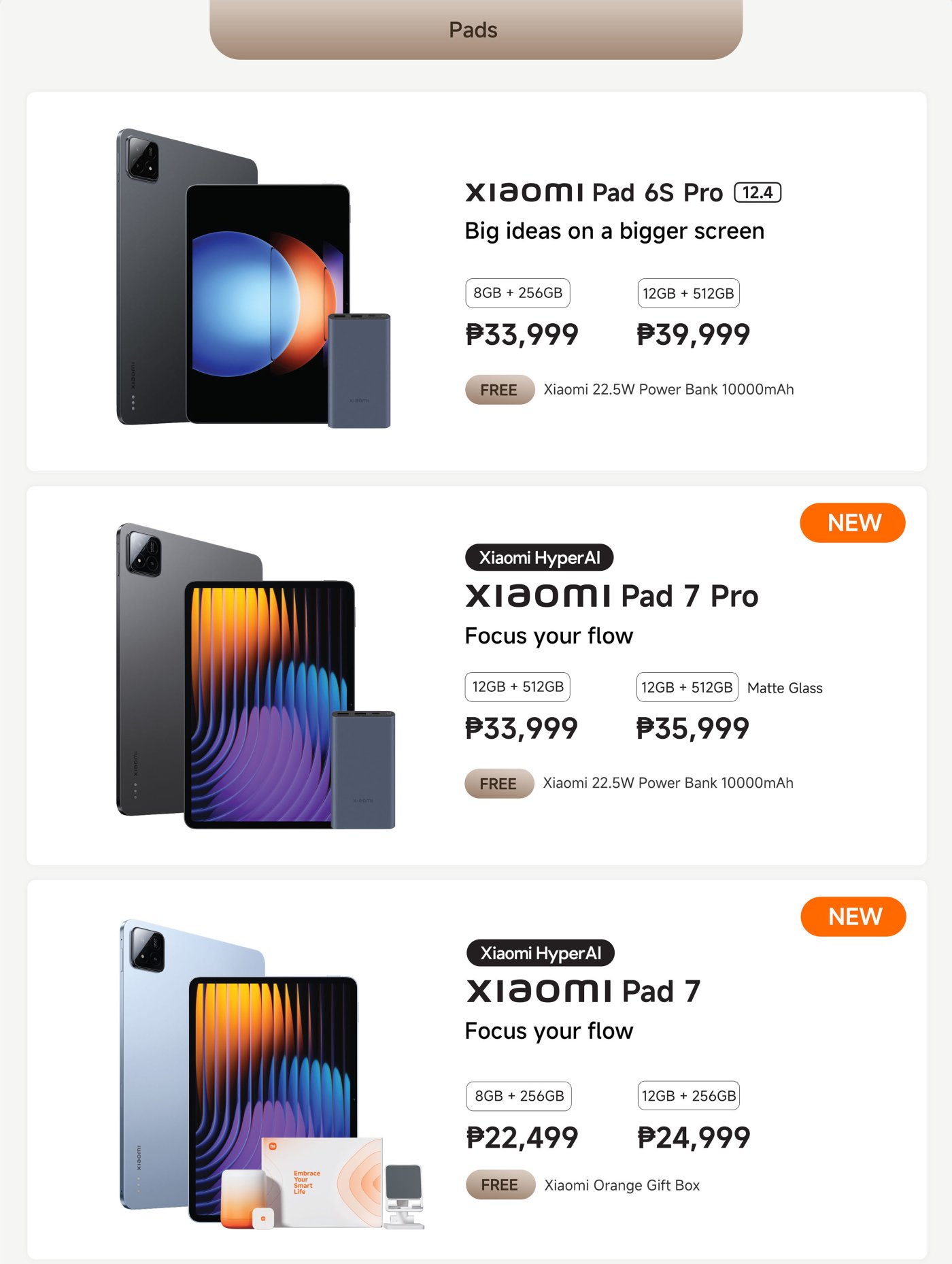Click the FREE badge for Orange Gift Box
952x1264 pixels.
tap(500, 1185)
